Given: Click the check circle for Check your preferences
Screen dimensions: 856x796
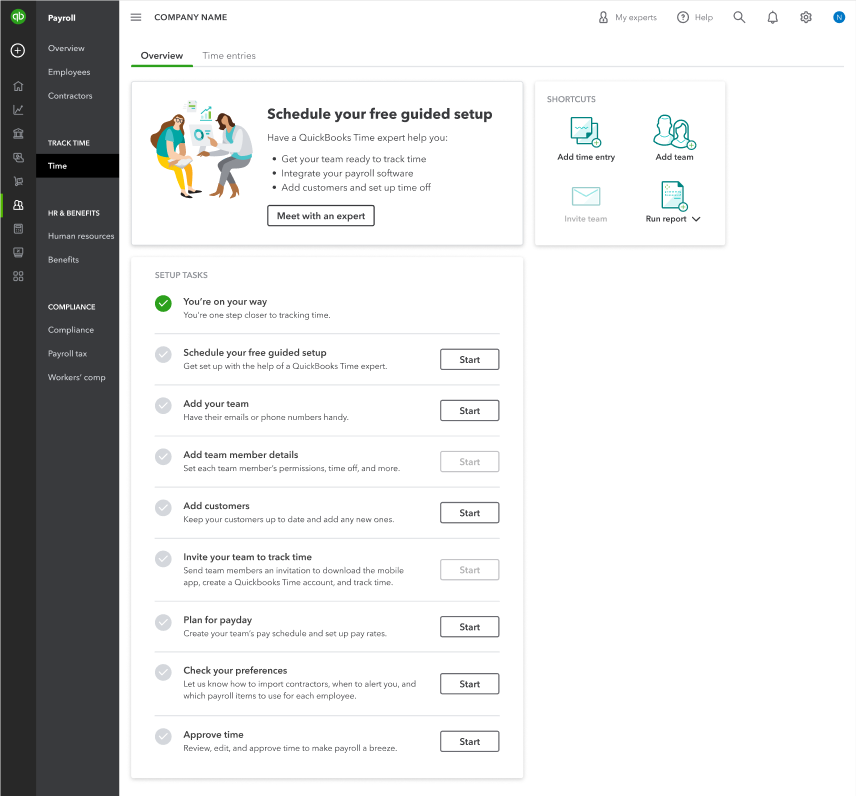Looking at the screenshot, I should click(x=163, y=673).
